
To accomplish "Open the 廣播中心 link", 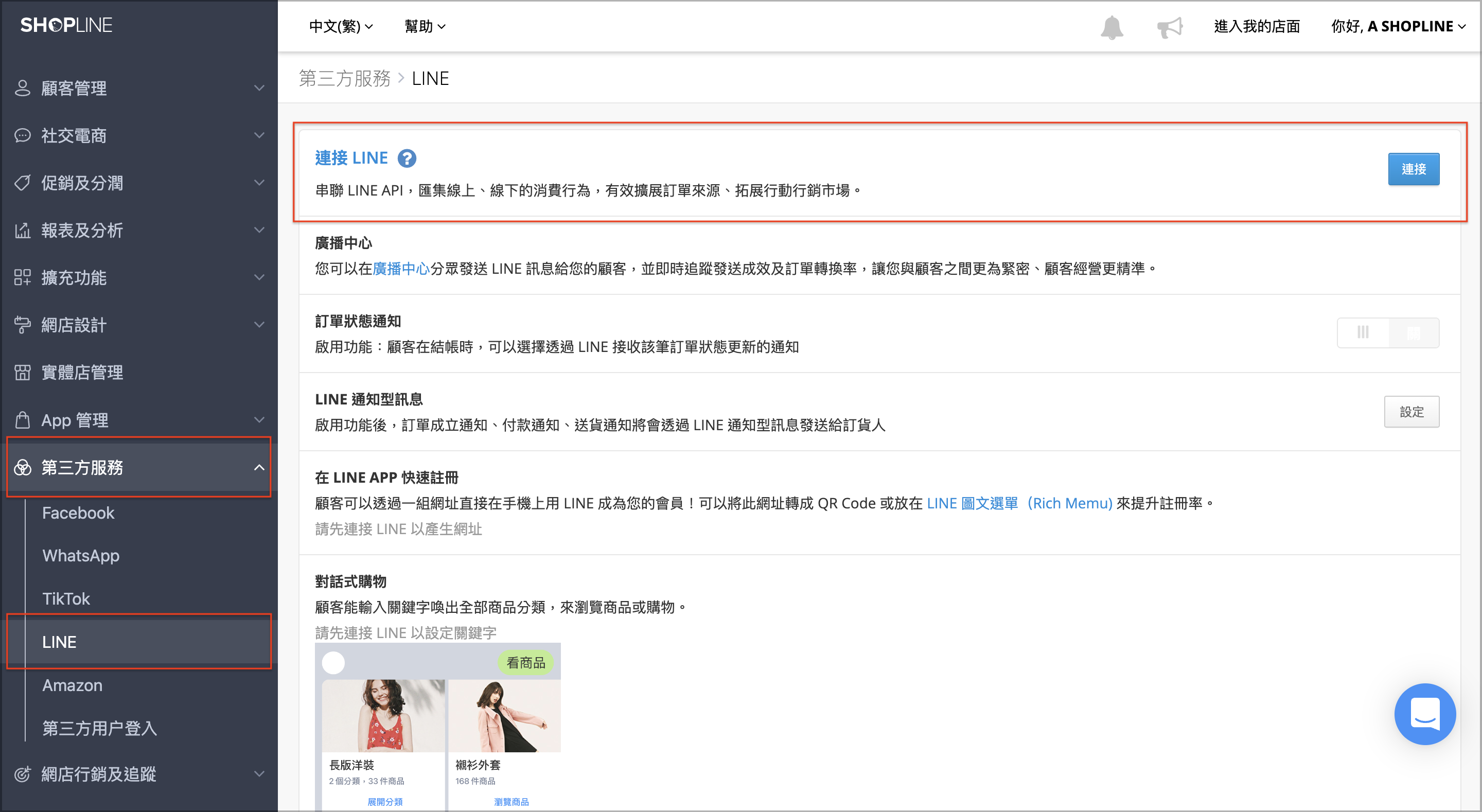I will coord(401,269).
